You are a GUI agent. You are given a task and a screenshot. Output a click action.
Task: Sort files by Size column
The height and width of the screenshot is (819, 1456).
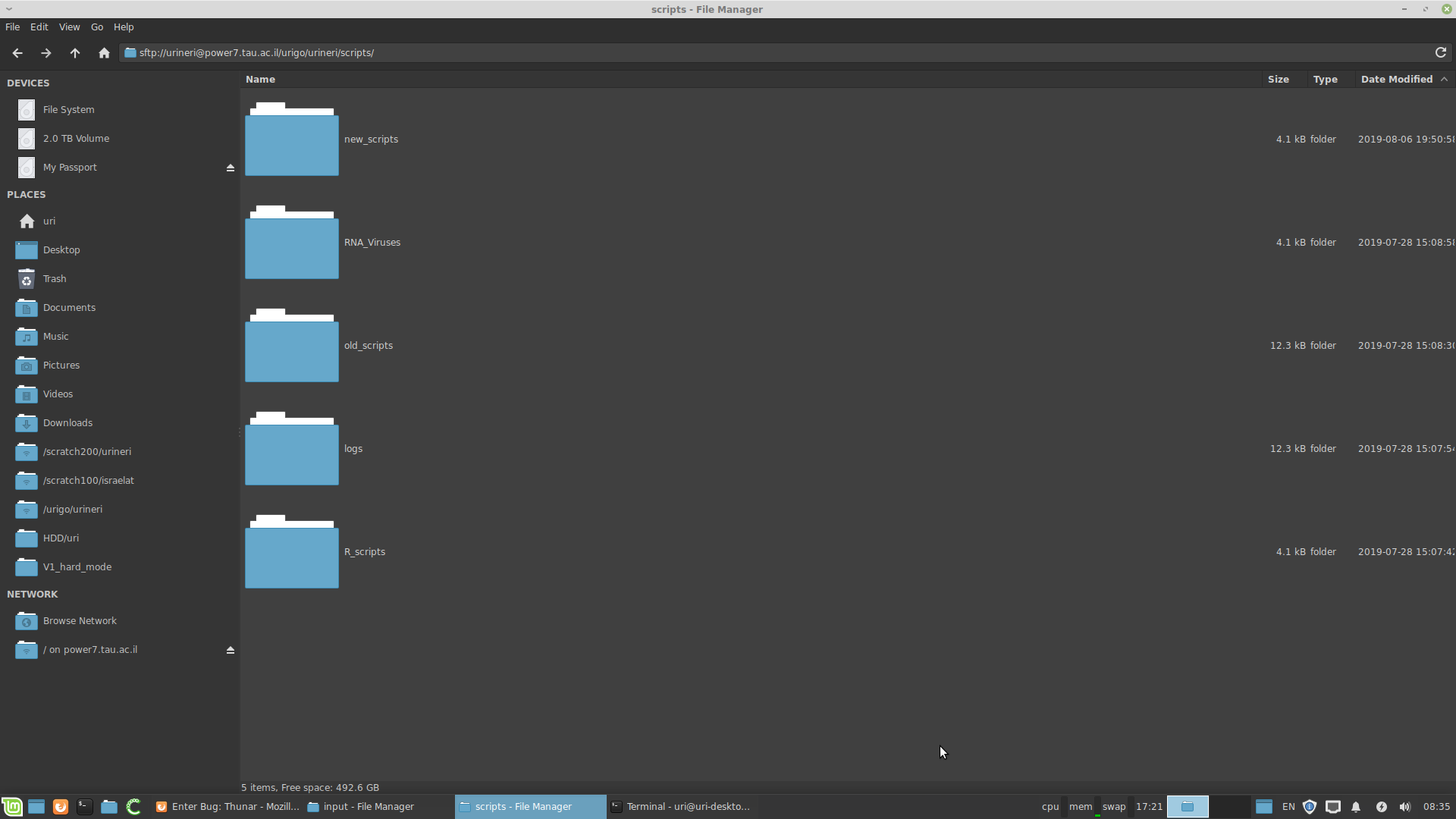point(1278,80)
